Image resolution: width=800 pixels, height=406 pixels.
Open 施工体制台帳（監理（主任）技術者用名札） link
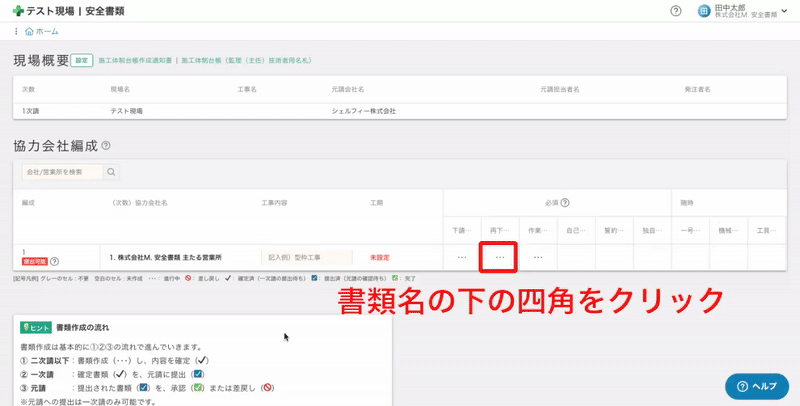pyautogui.click(x=246, y=60)
